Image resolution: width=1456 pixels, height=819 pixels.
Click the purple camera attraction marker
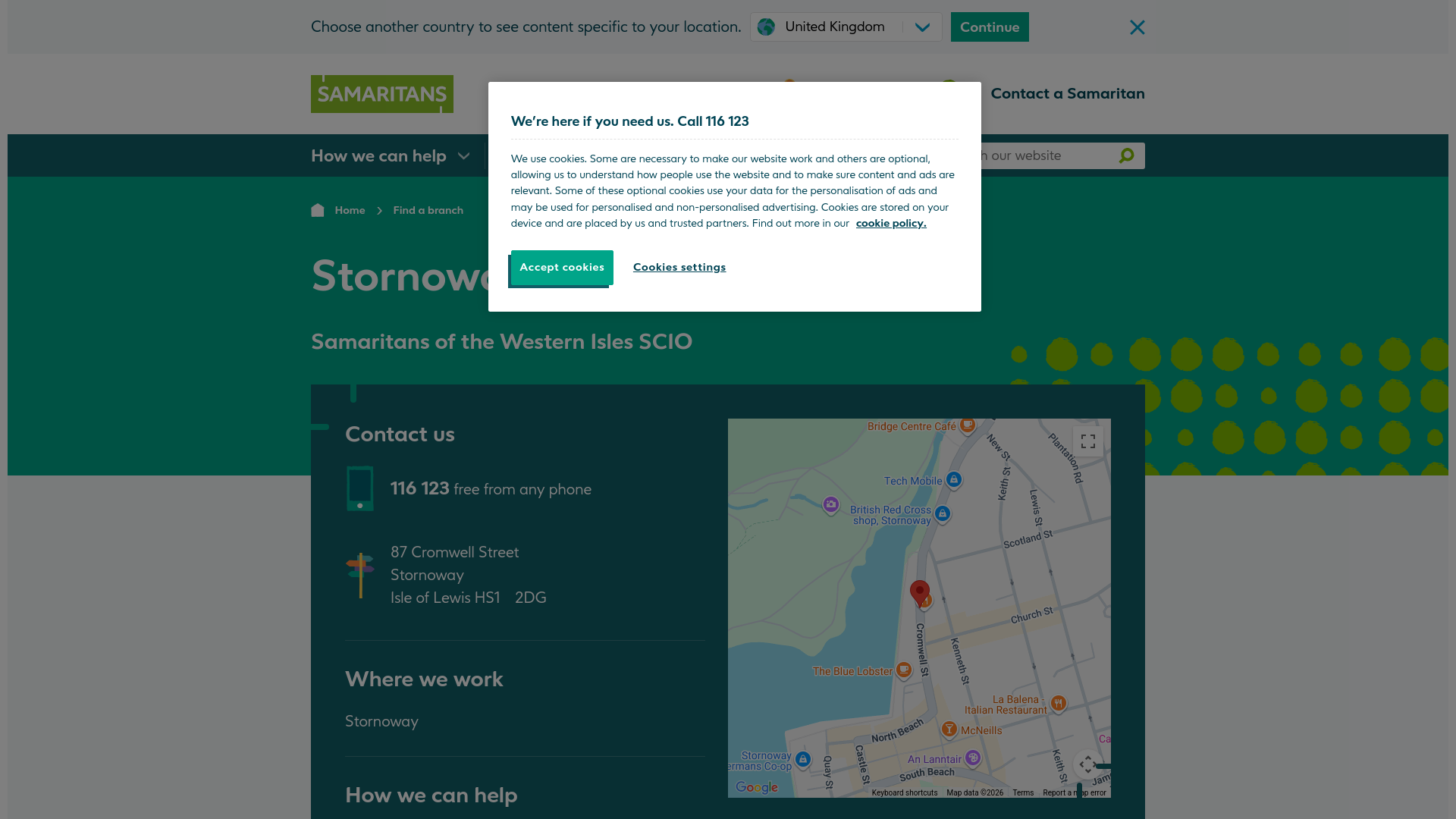[831, 505]
